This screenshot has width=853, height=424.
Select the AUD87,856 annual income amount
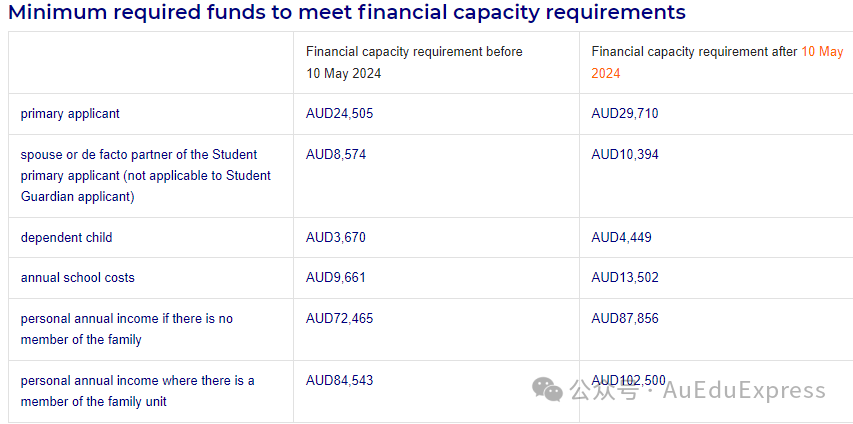[x=625, y=319]
